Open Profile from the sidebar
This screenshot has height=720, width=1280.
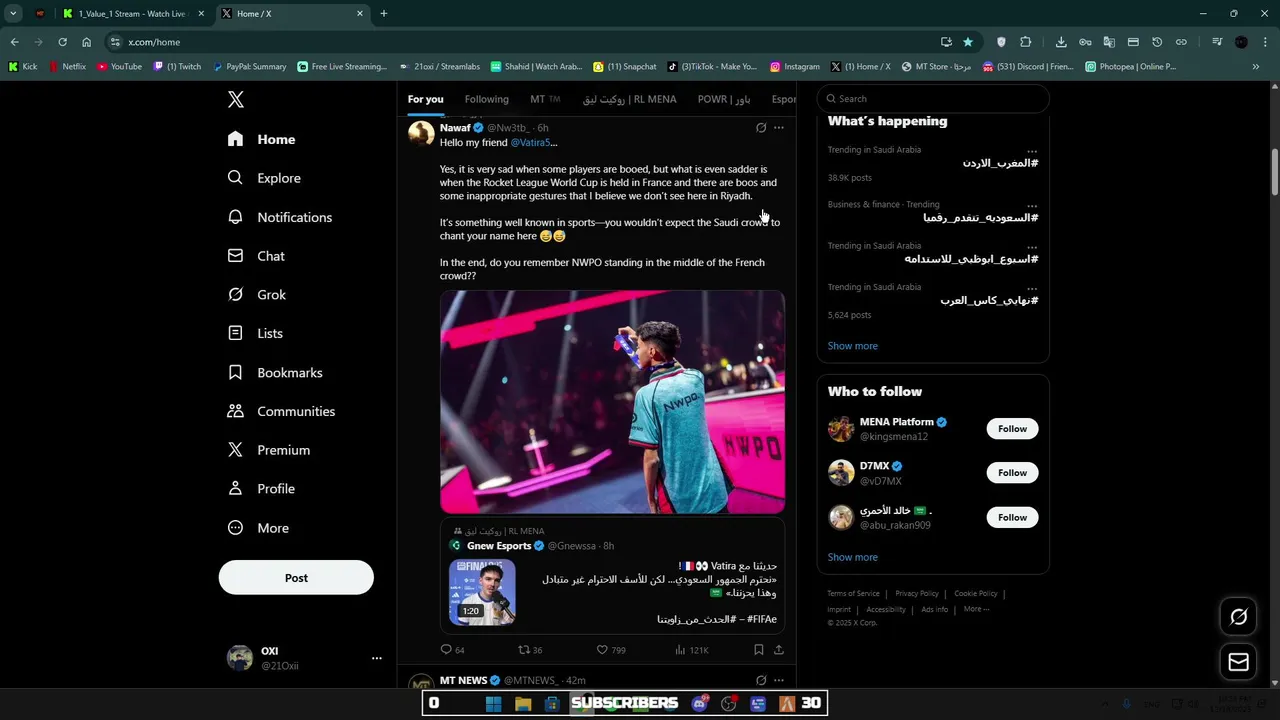click(x=262, y=489)
